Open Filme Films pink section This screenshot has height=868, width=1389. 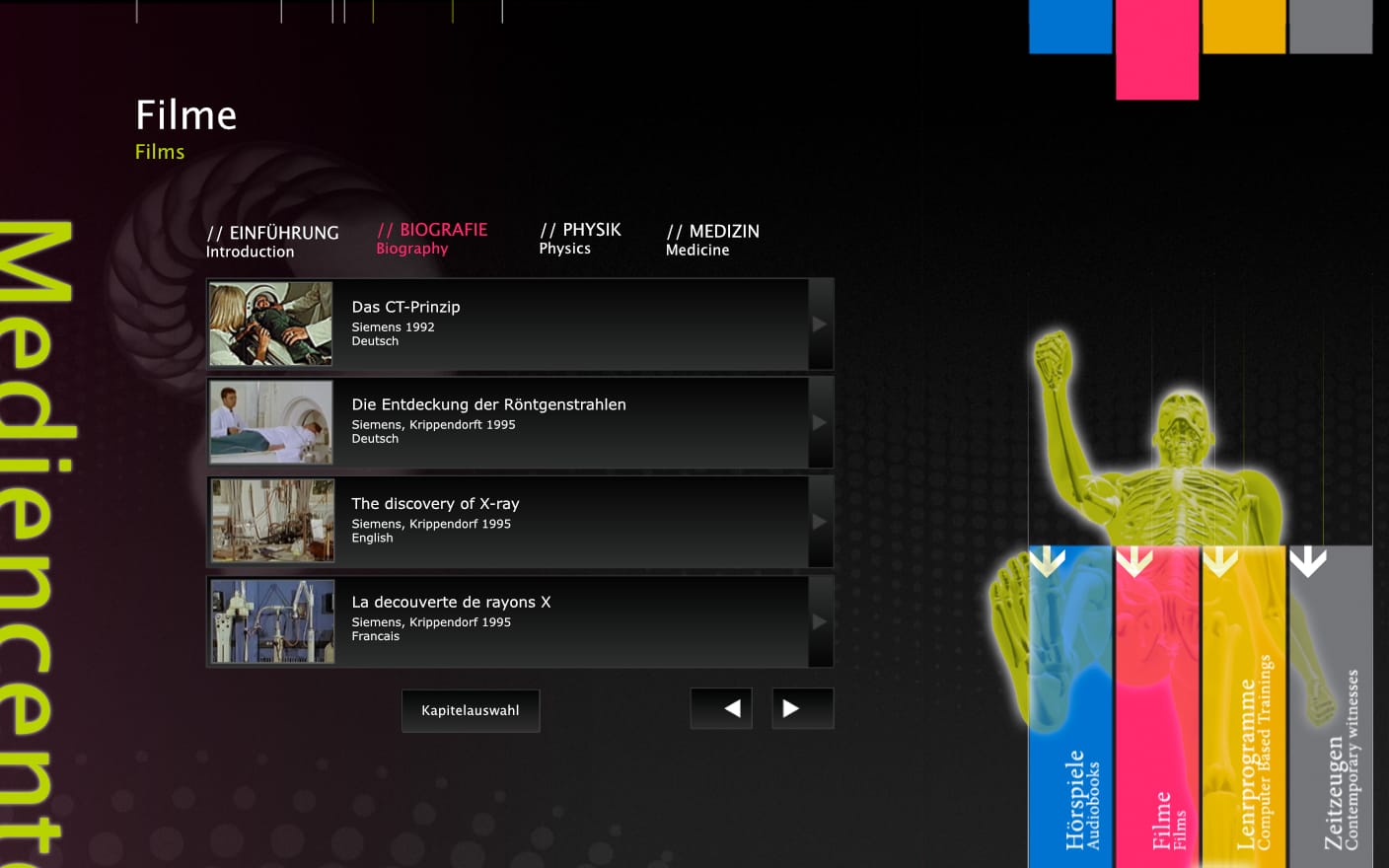coord(1157,706)
